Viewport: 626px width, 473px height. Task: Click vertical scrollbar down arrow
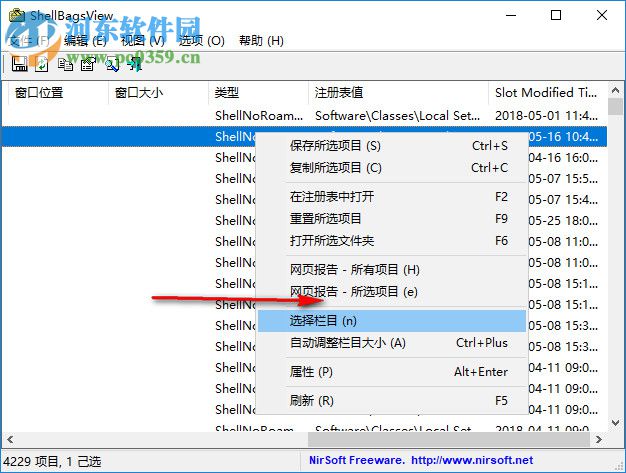point(615,423)
